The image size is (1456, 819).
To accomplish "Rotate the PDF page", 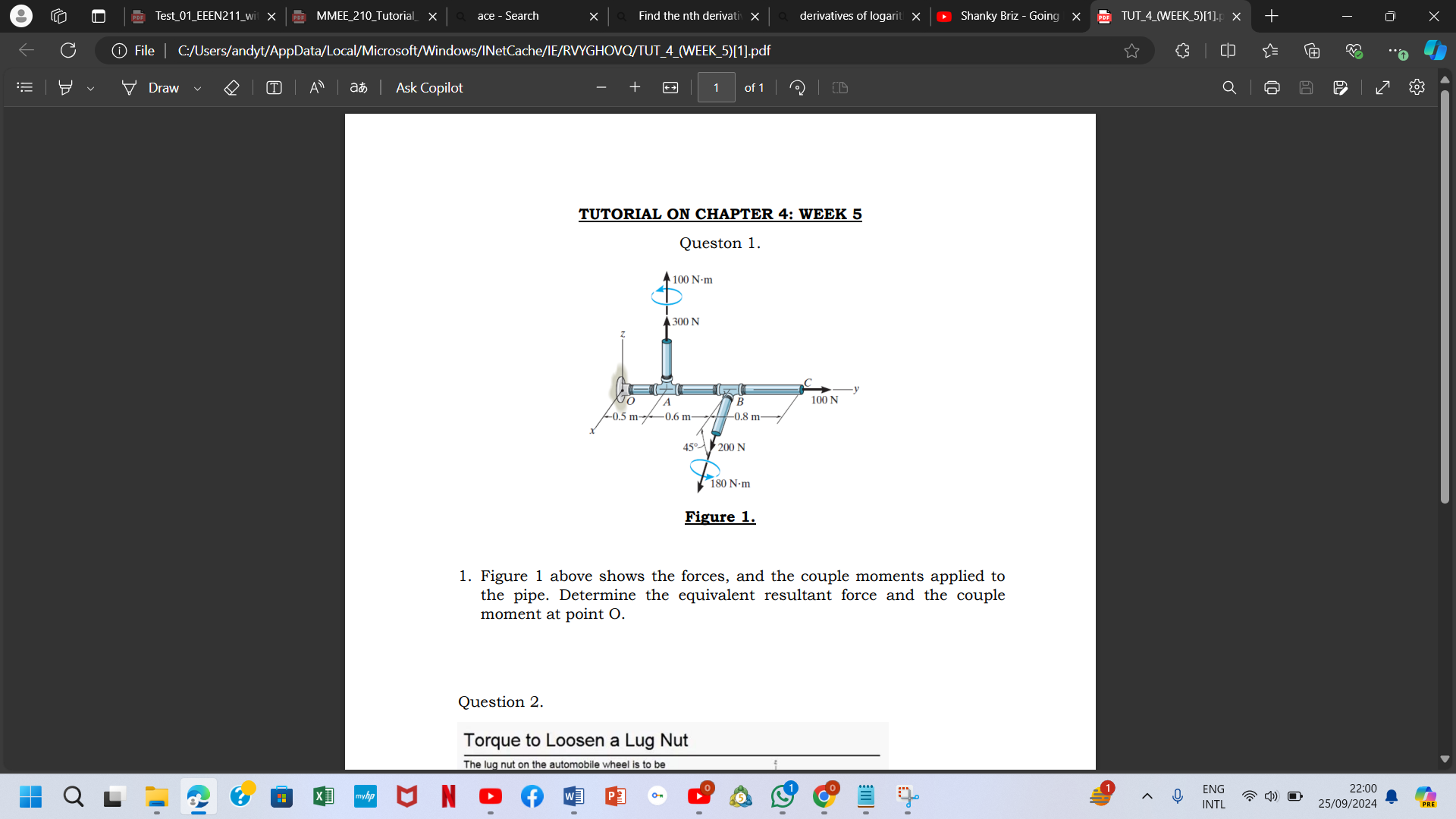I will (x=797, y=87).
